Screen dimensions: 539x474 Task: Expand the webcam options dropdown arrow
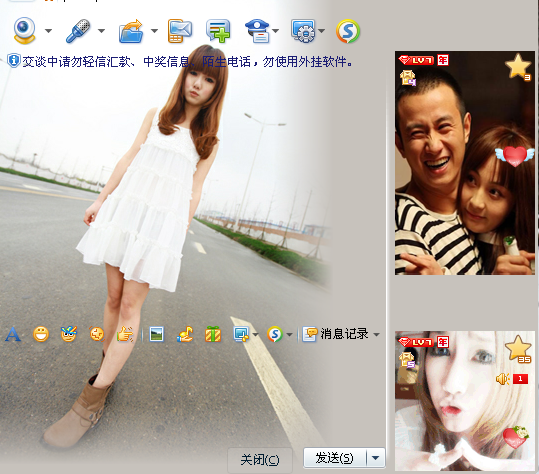pyautogui.click(x=48, y=31)
